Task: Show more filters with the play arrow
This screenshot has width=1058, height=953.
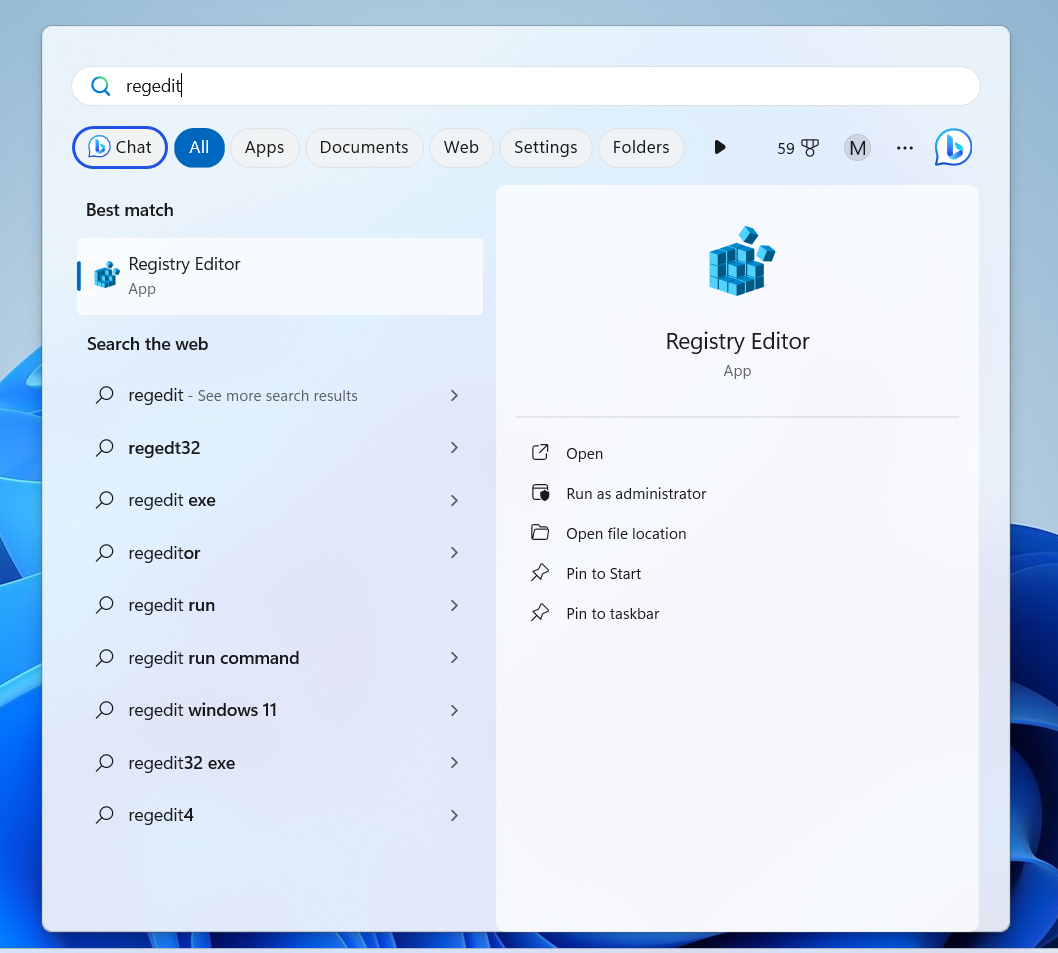Action: point(720,147)
